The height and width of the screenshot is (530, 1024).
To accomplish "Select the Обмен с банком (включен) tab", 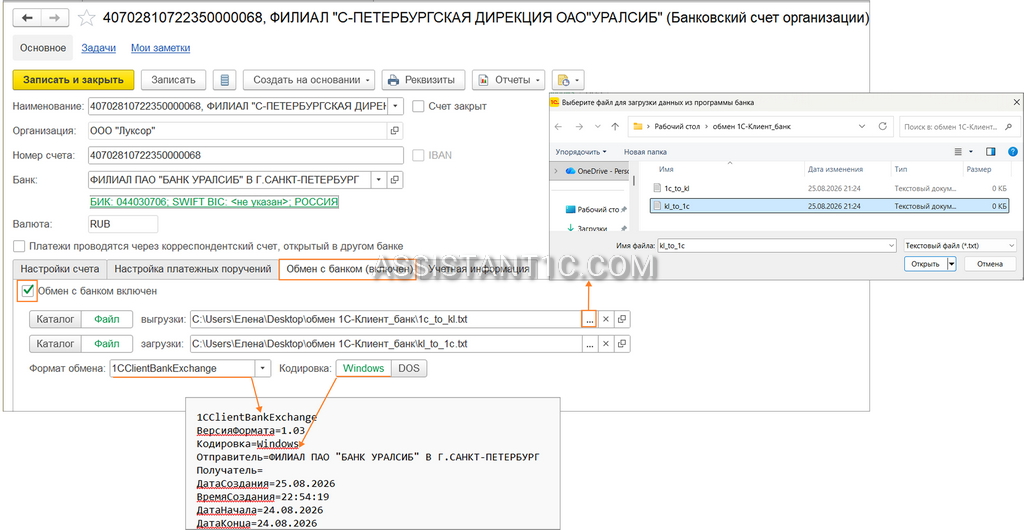I will tap(349, 269).
